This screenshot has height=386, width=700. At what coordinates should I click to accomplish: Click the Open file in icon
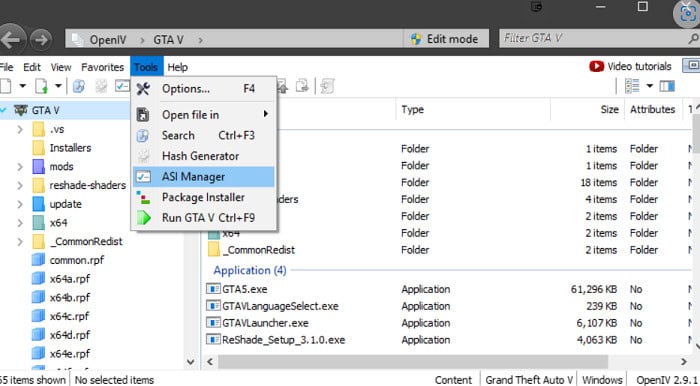[x=142, y=115]
